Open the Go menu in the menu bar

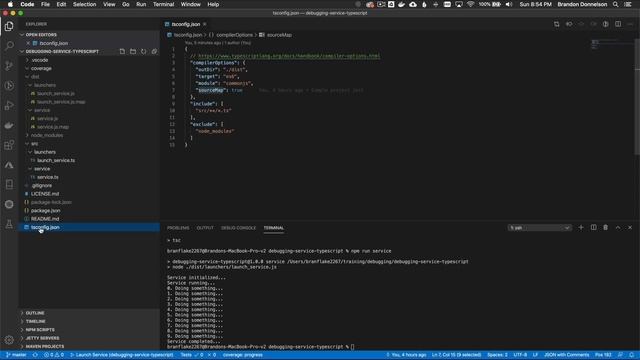(x=126, y=4)
